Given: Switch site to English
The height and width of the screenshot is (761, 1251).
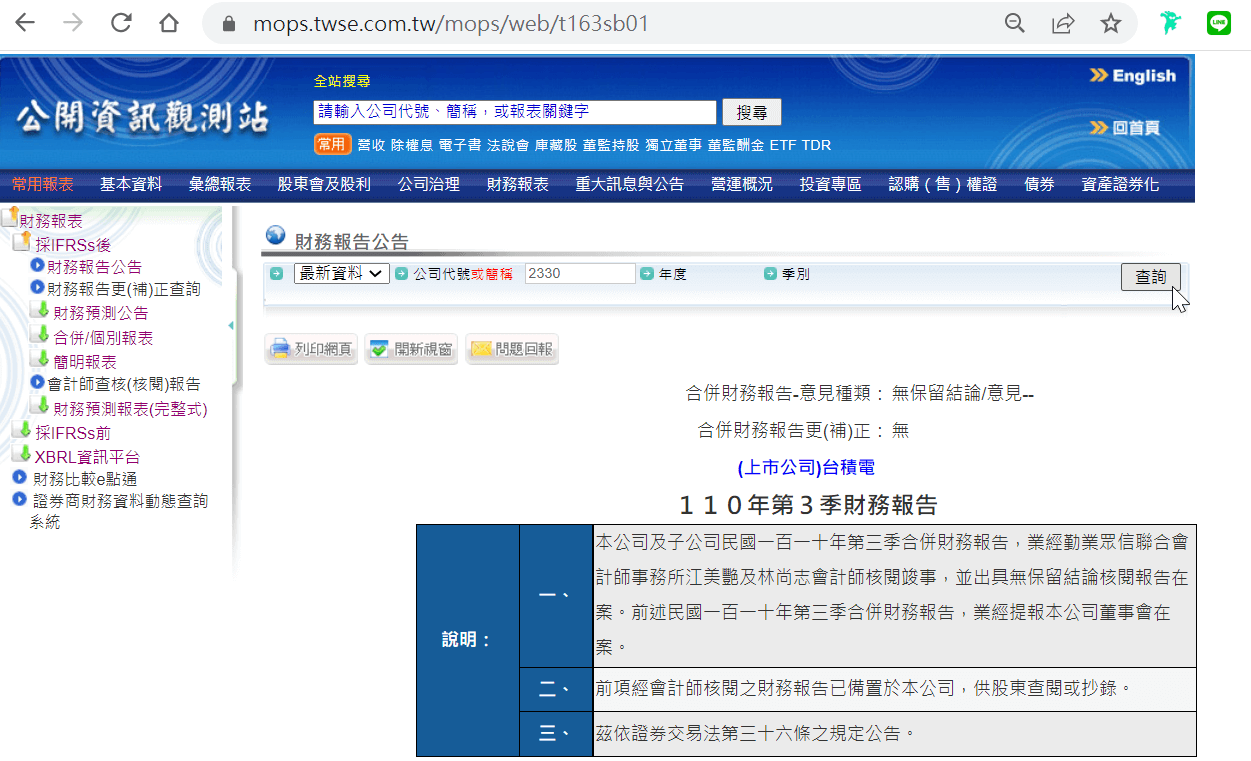Looking at the screenshot, I should coord(1133,76).
